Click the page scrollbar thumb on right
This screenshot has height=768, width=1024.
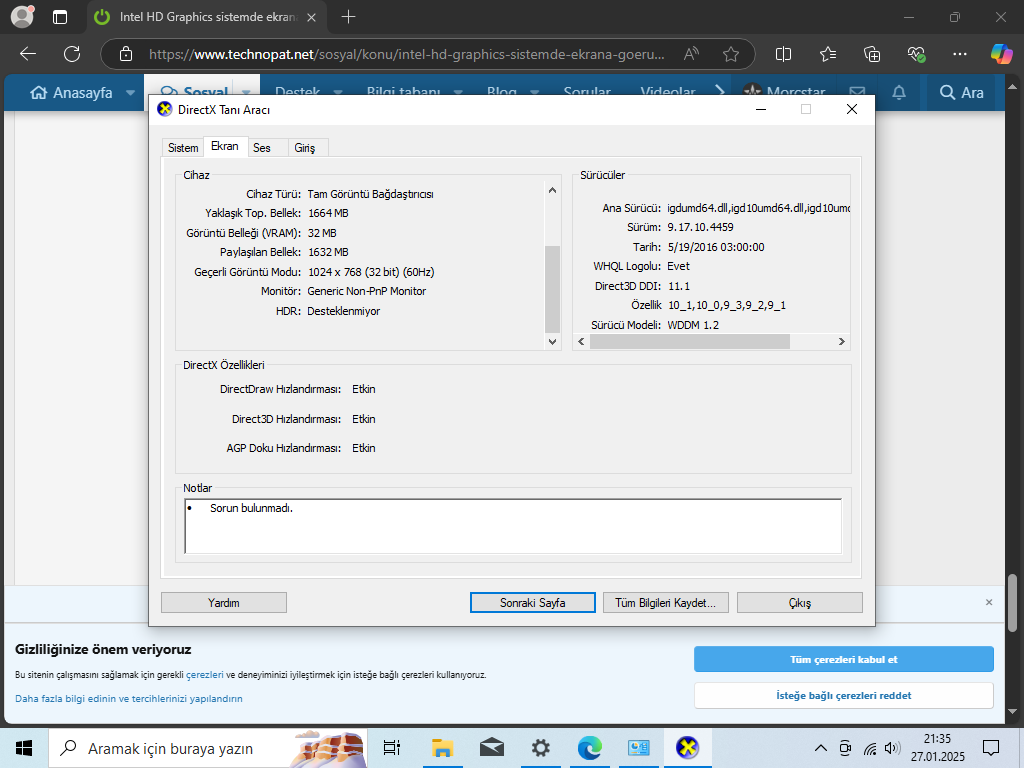tap(1012, 603)
